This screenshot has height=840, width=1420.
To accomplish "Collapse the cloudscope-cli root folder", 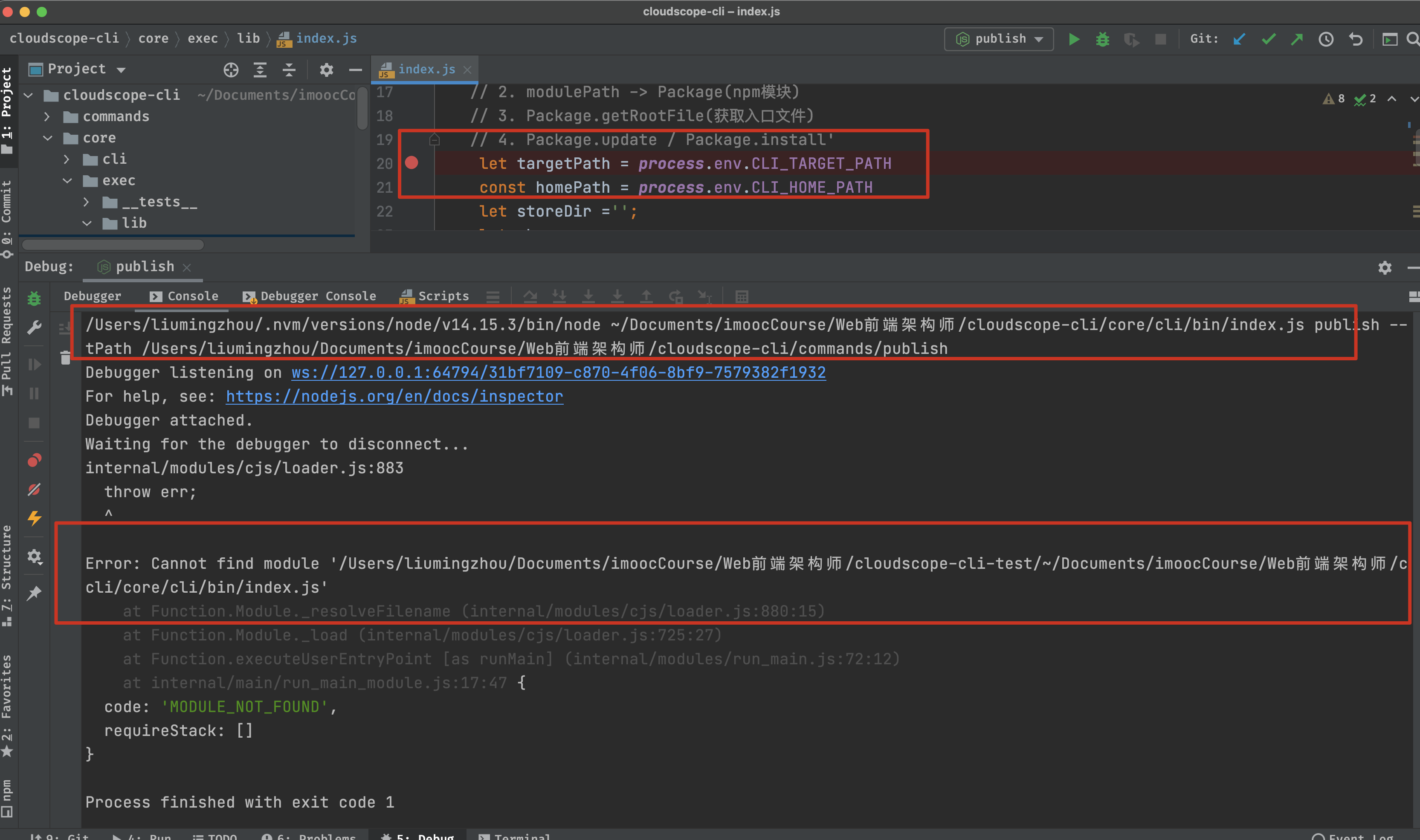I will click(x=28, y=95).
